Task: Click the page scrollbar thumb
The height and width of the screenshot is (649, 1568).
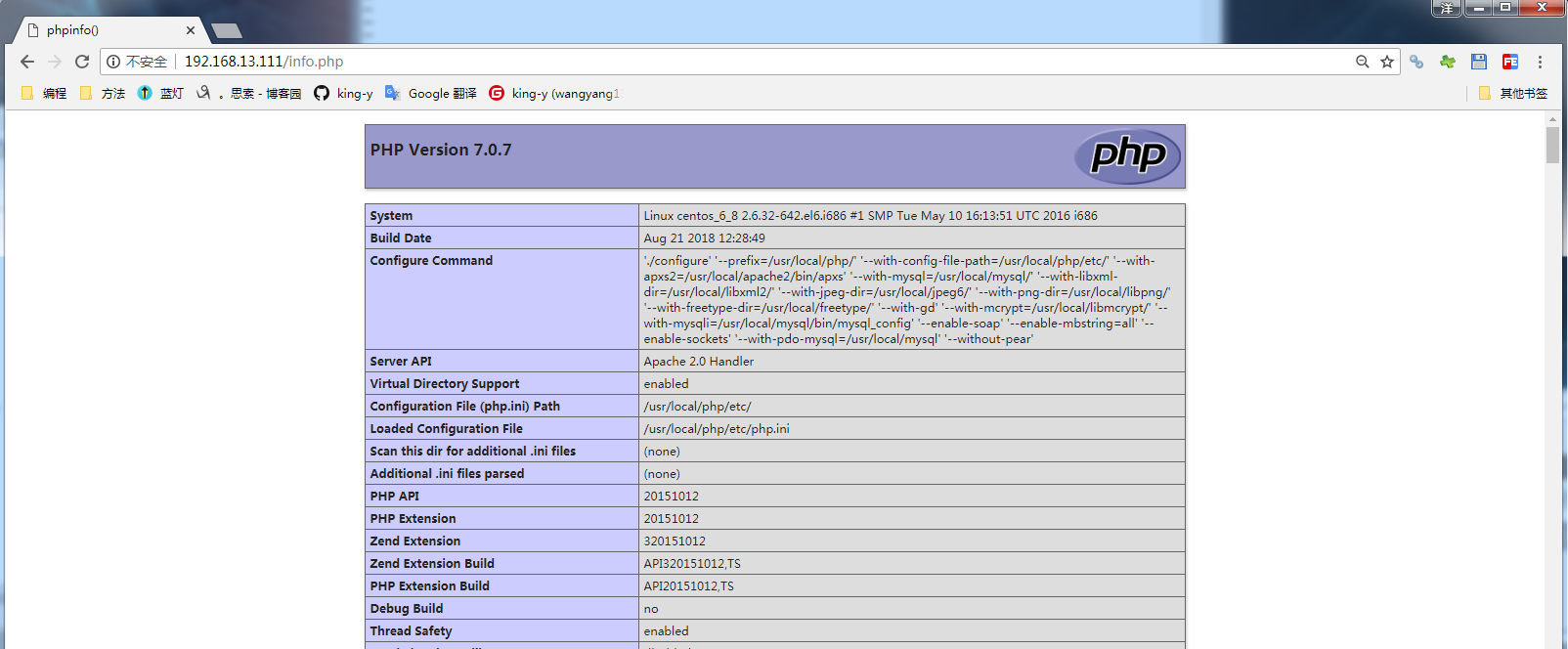Action: (x=1552, y=145)
